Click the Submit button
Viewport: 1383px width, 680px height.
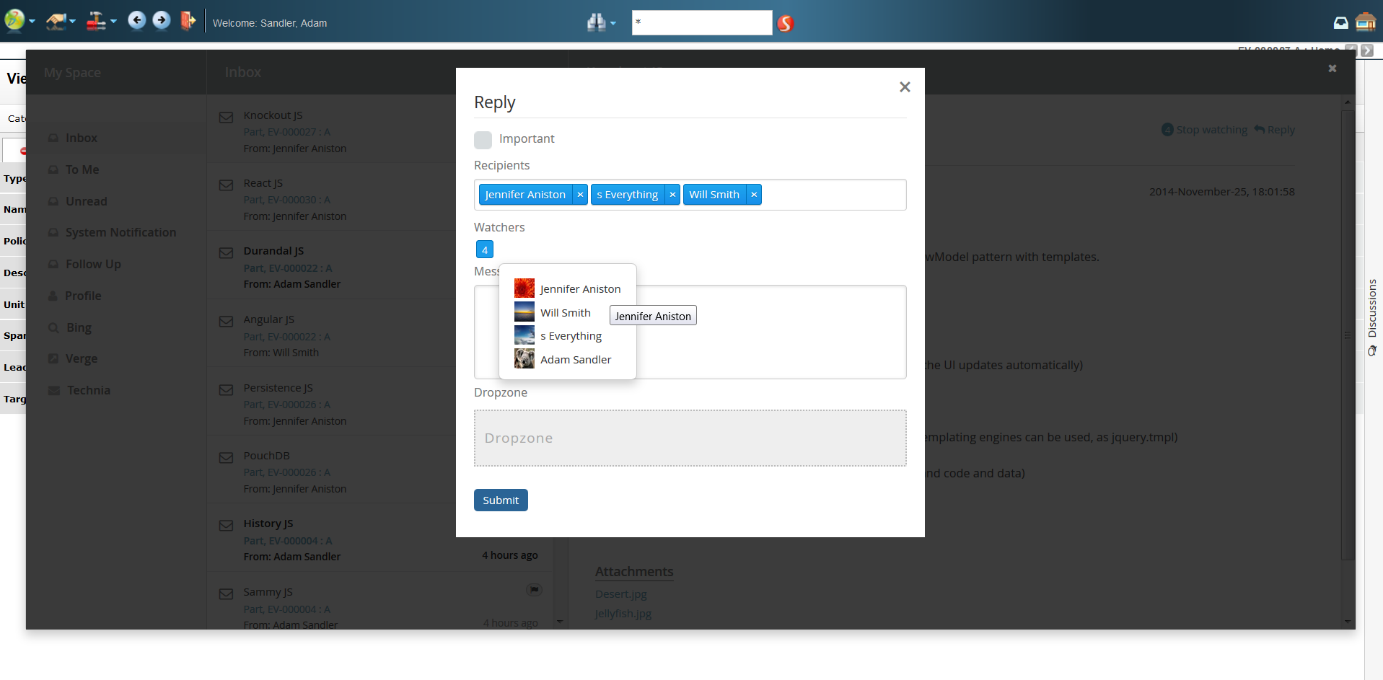500,500
